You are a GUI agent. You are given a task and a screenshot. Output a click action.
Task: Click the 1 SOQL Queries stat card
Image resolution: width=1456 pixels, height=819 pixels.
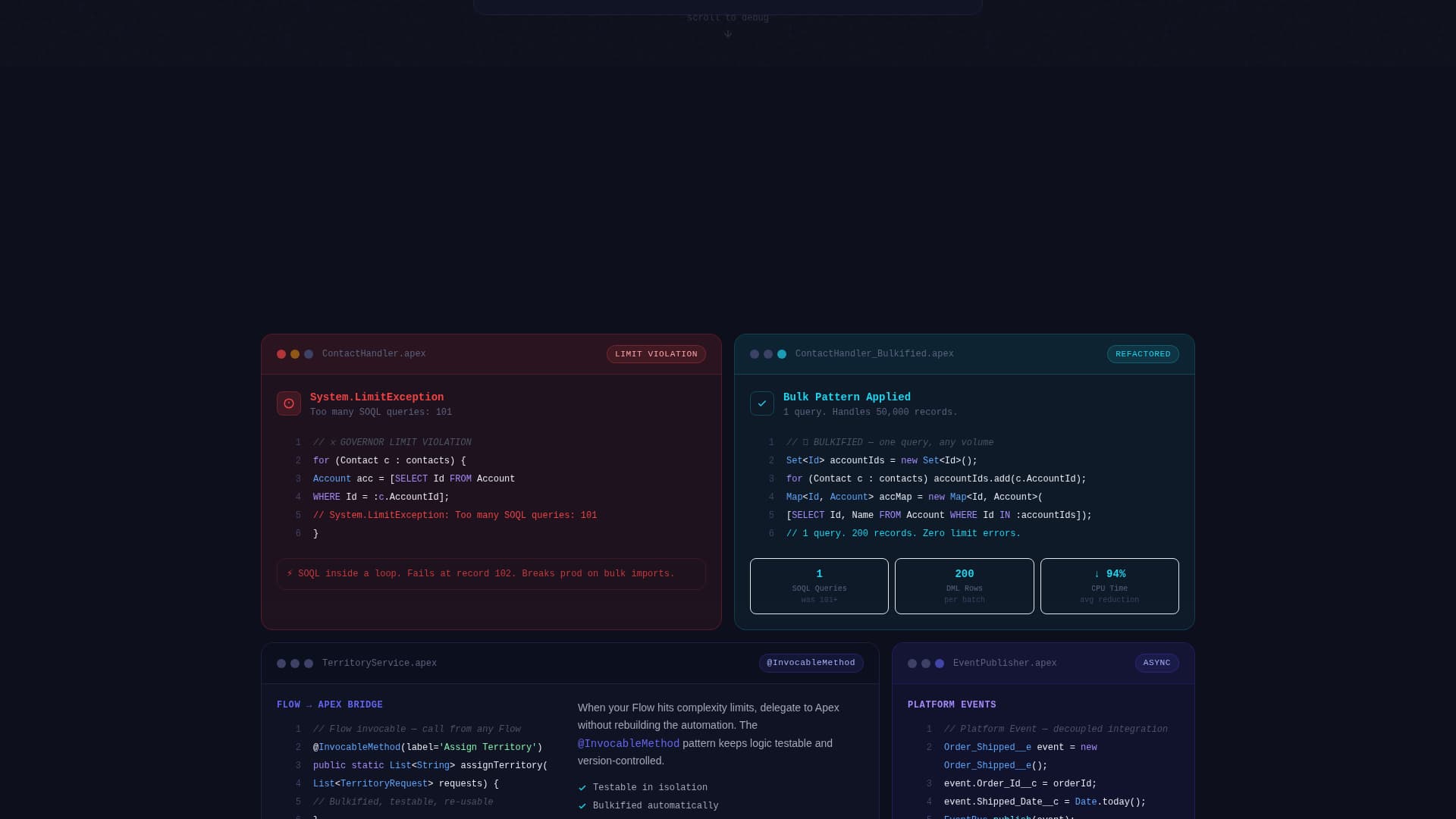[x=818, y=585]
